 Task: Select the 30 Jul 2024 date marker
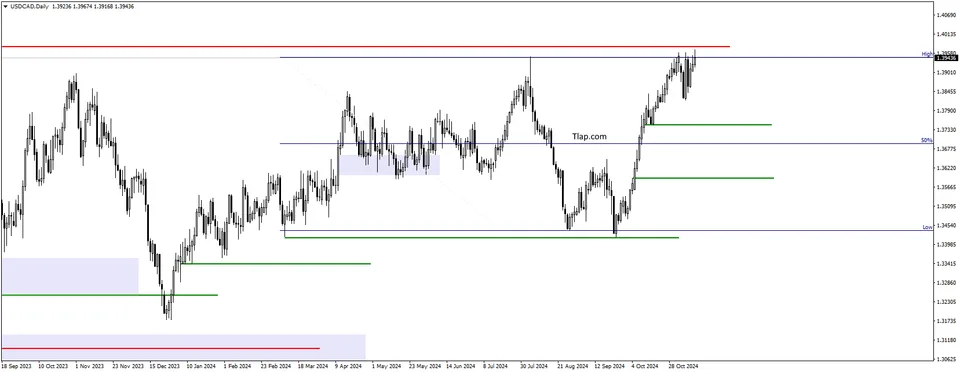(x=533, y=366)
